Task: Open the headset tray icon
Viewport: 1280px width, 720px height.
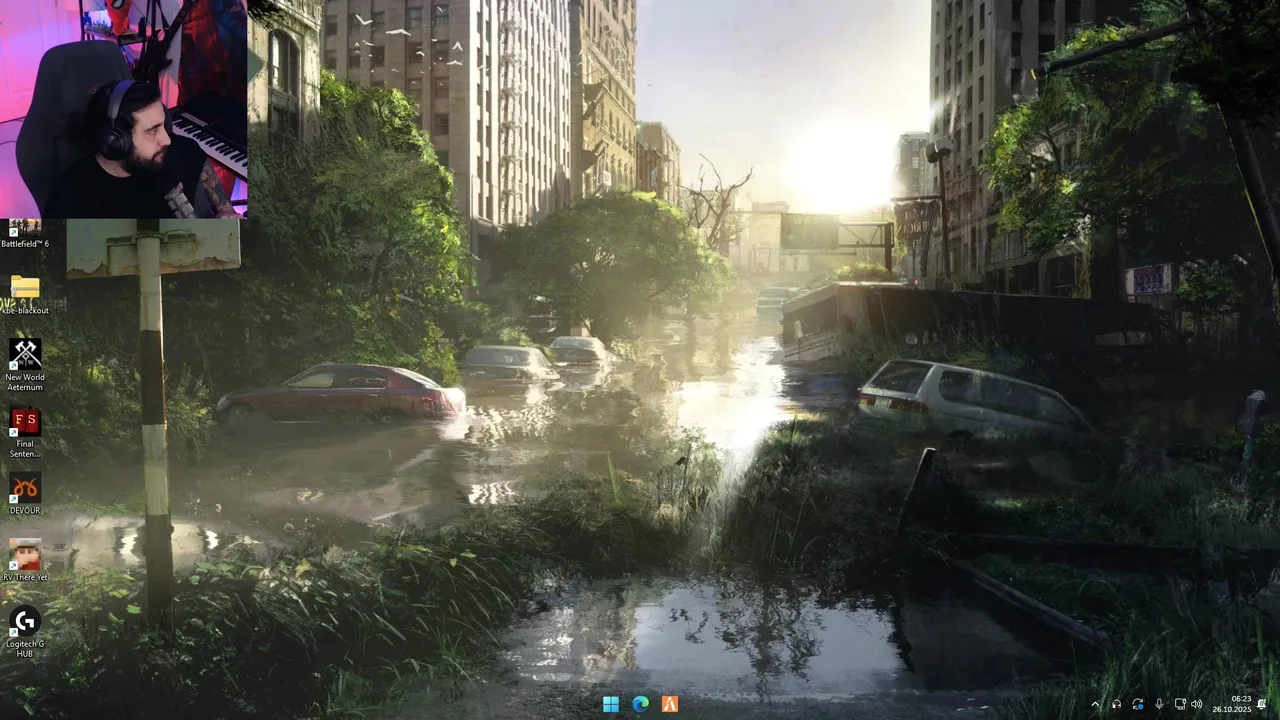Action: (x=1116, y=704)
